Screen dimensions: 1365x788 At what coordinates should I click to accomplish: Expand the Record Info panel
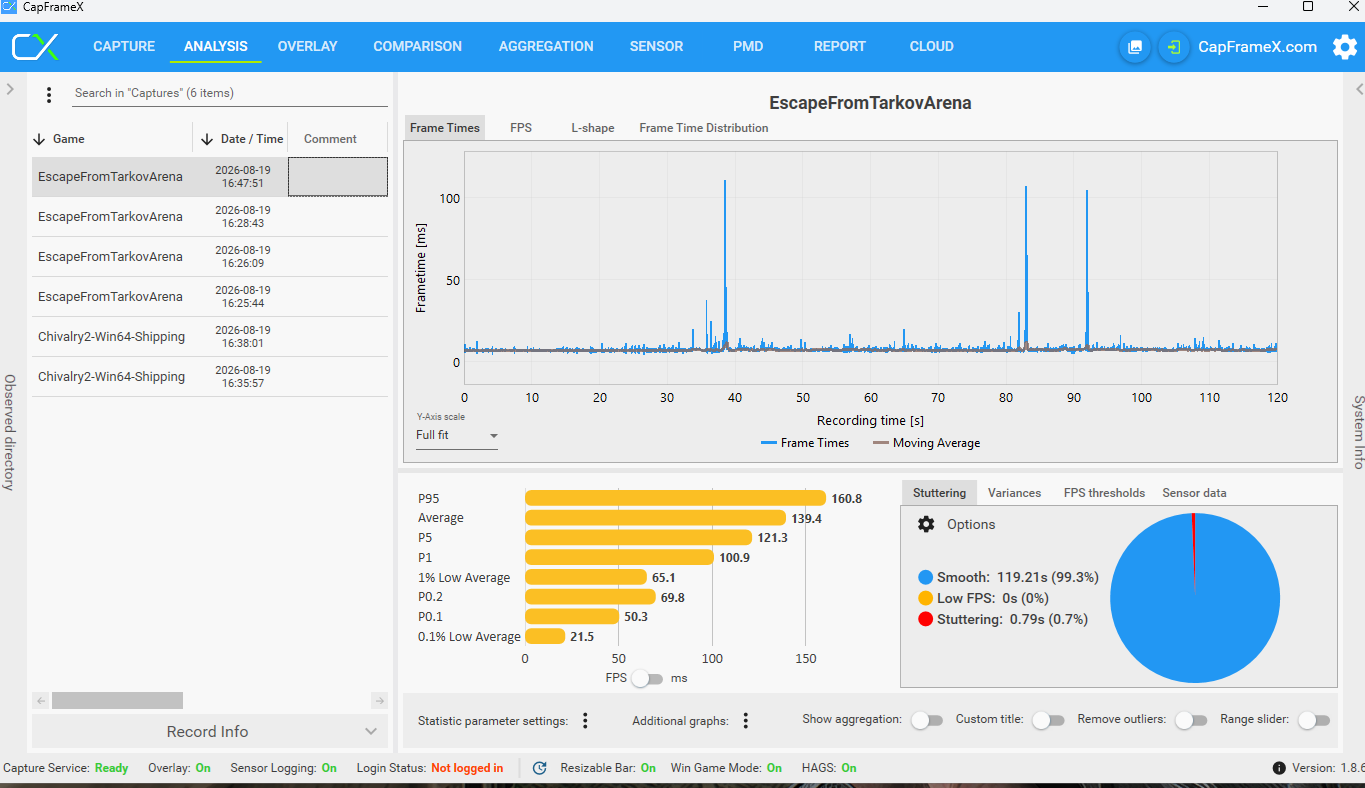pyautogui.click(x=208, y=731)
